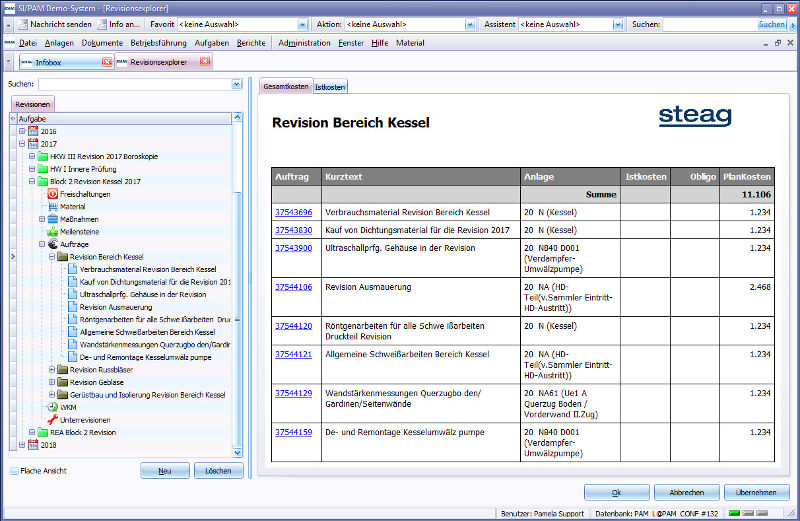Click the calendar icon next to 2018
This screenshot has height=521, width=800.
coord(33,445)
